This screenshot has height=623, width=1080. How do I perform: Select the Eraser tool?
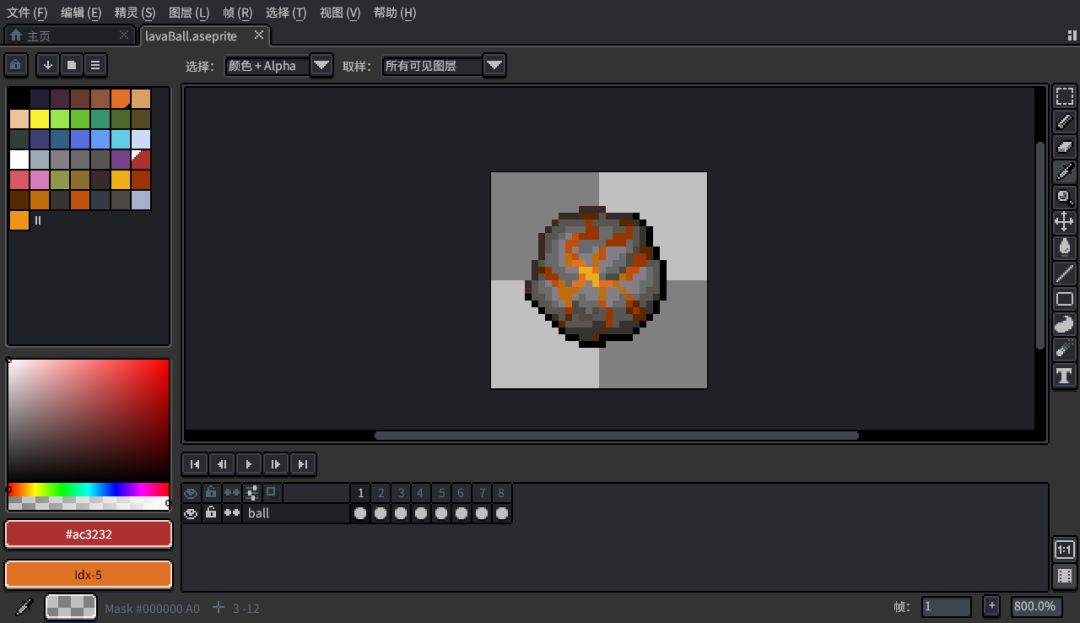pos(1064,147)
